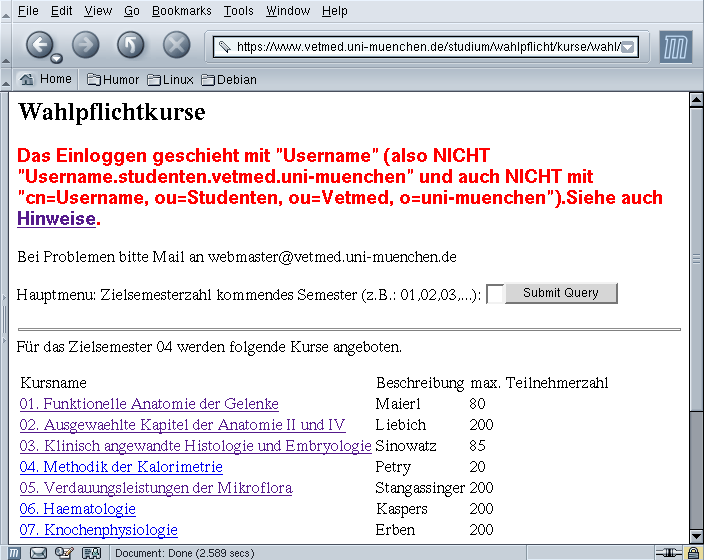Open link 03. Klinisch angewandte Histologie und Embryologie
This screenshot has height=560, width=704.
click(x=195, y=446)
